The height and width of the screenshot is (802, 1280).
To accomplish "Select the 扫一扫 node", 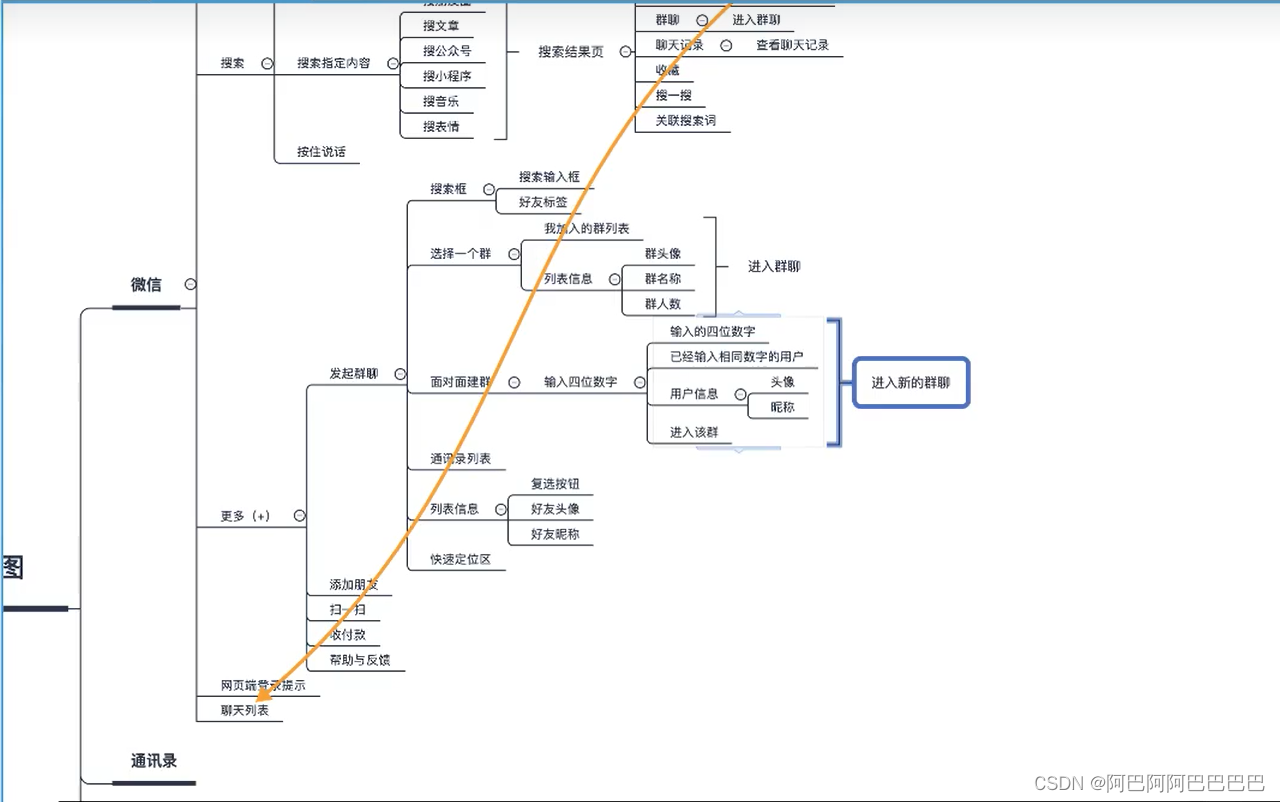I will tap(348, 610).
